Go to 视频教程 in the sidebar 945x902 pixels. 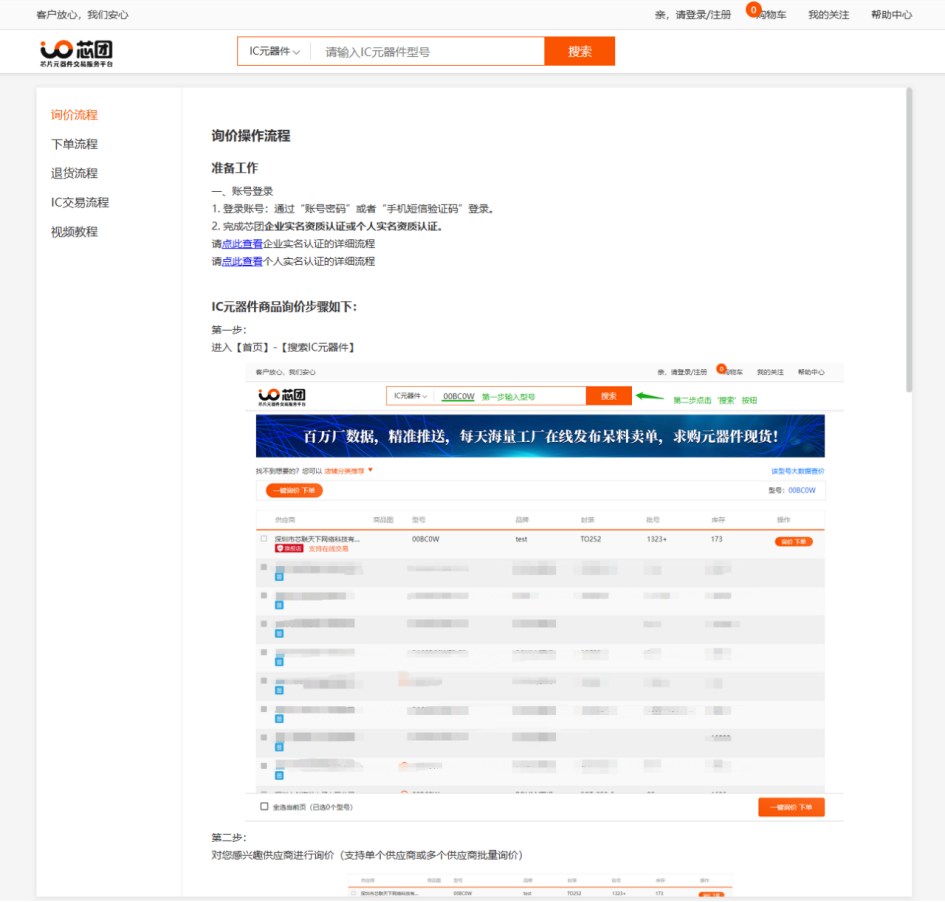(74, 231)
